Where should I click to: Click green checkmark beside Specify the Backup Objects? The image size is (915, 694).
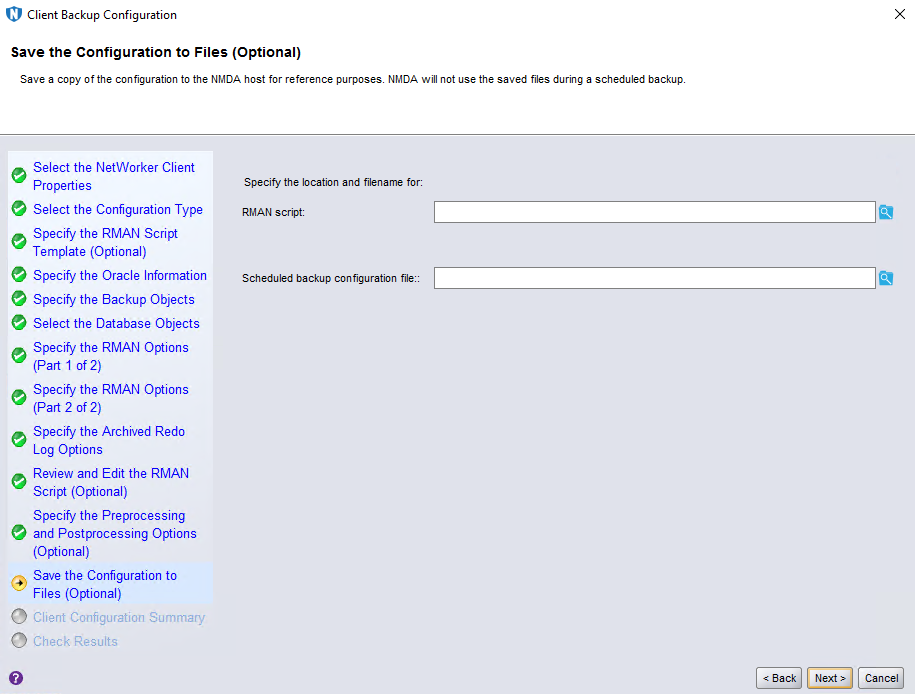[x=19, y=300]
